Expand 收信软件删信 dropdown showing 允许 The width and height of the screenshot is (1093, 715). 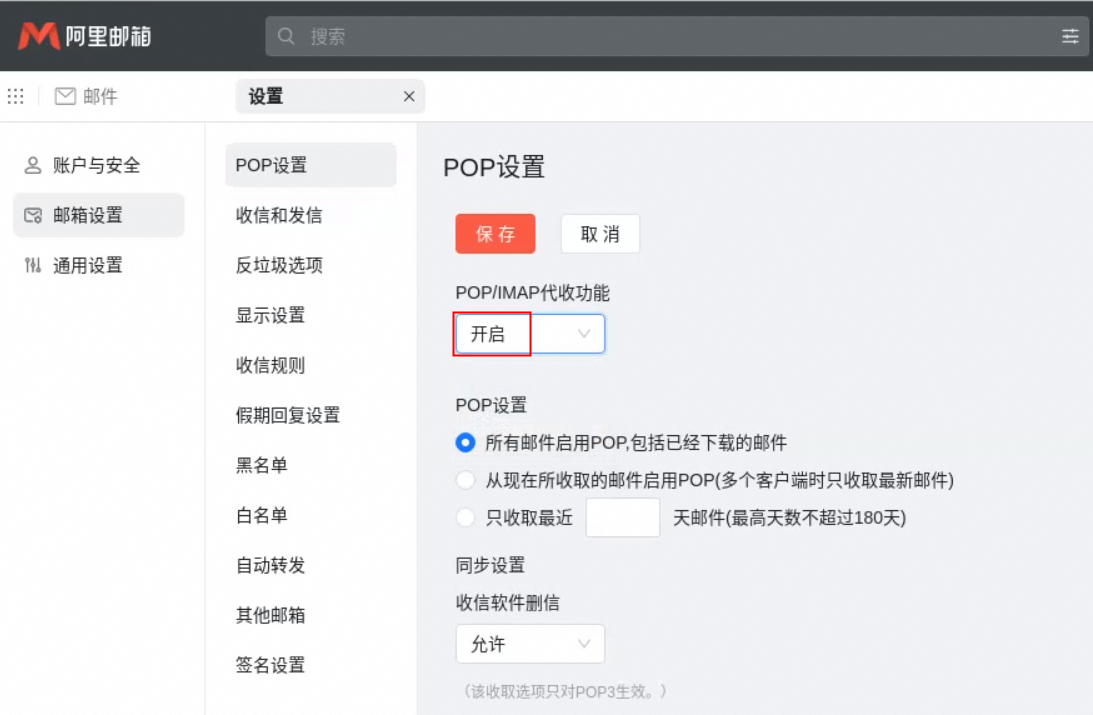[x=530, y=644]
